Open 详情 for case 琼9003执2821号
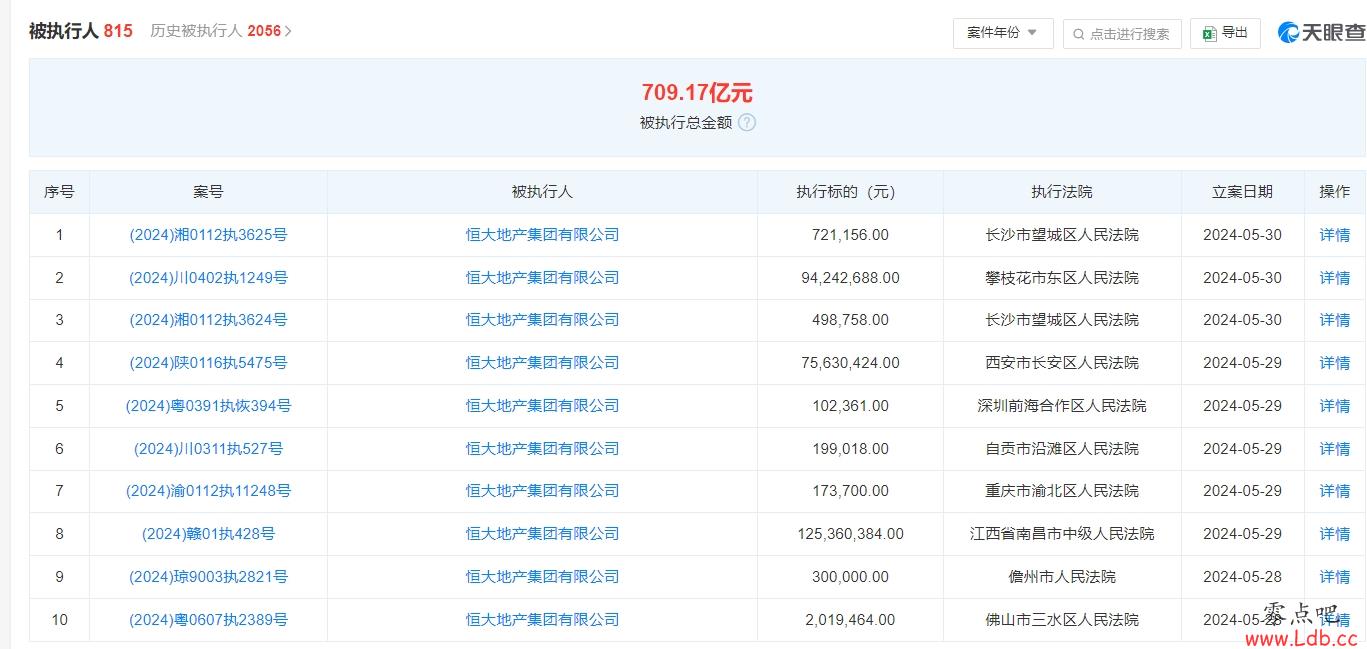 (x=1335, y=577)
